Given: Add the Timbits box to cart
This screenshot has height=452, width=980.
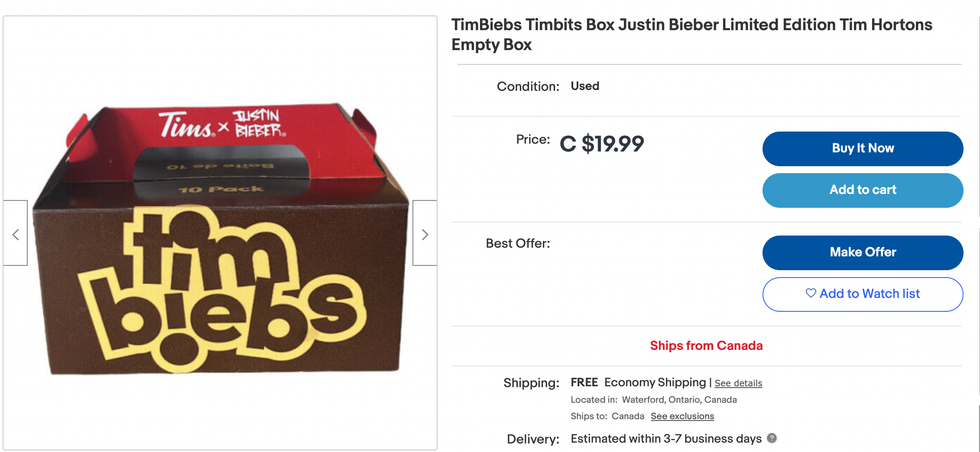Looking at the screenshot, I should (862, 190).
